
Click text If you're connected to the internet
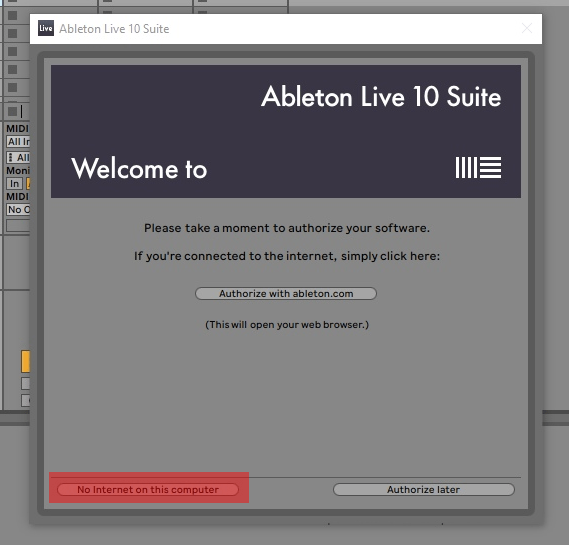point(287,256)
